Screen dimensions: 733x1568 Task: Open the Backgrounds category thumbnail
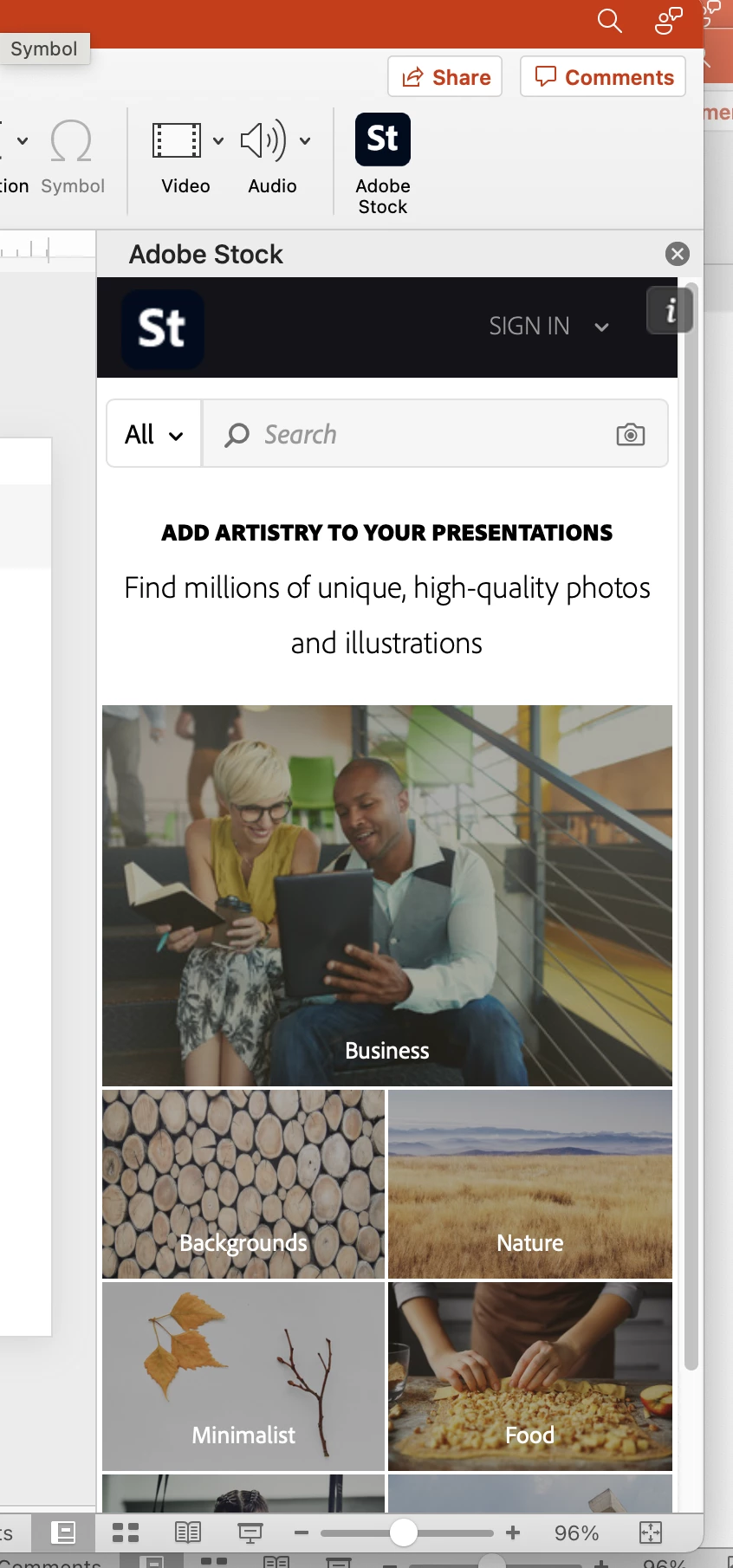pyautogui.click(x=243, y=1184)
